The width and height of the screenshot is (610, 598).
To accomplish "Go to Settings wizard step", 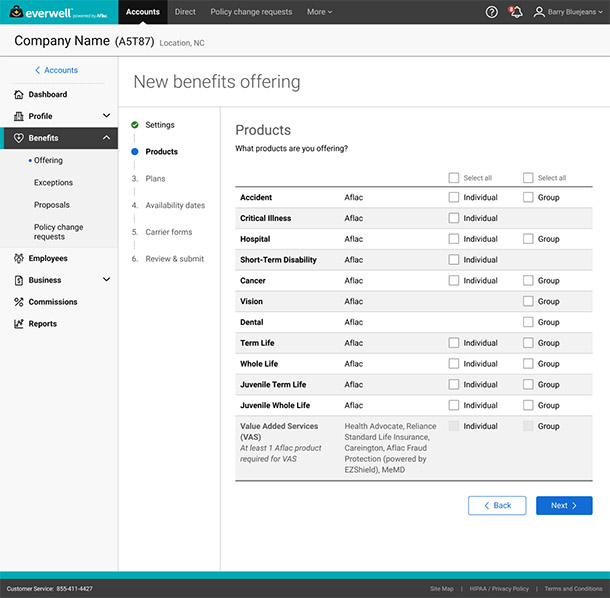I will (160, 125).
